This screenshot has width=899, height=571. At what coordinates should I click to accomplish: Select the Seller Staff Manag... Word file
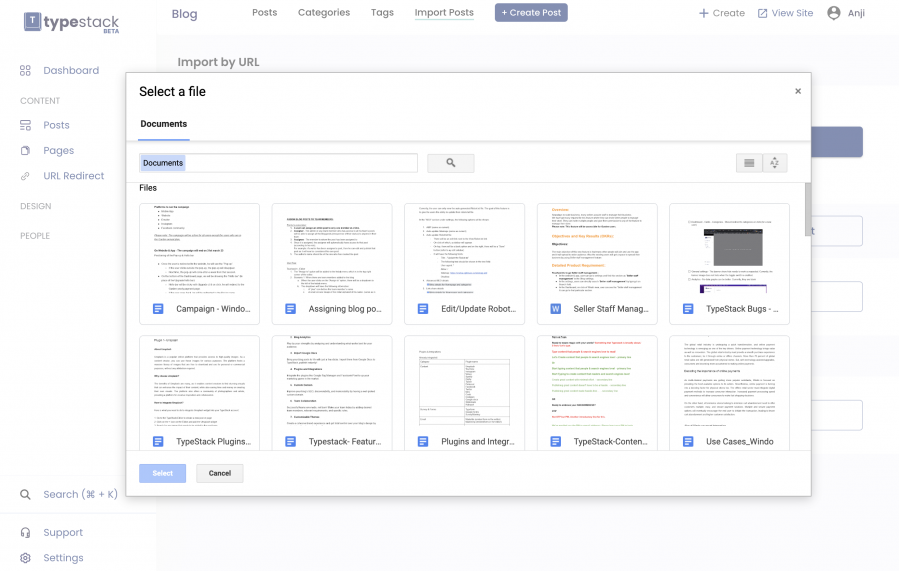point(597,264)
